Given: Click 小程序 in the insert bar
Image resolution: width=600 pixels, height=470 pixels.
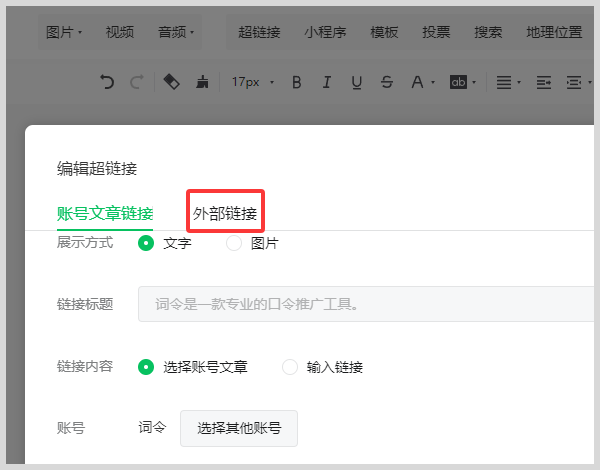Looking at the screenshot, I should coord(325,32).
